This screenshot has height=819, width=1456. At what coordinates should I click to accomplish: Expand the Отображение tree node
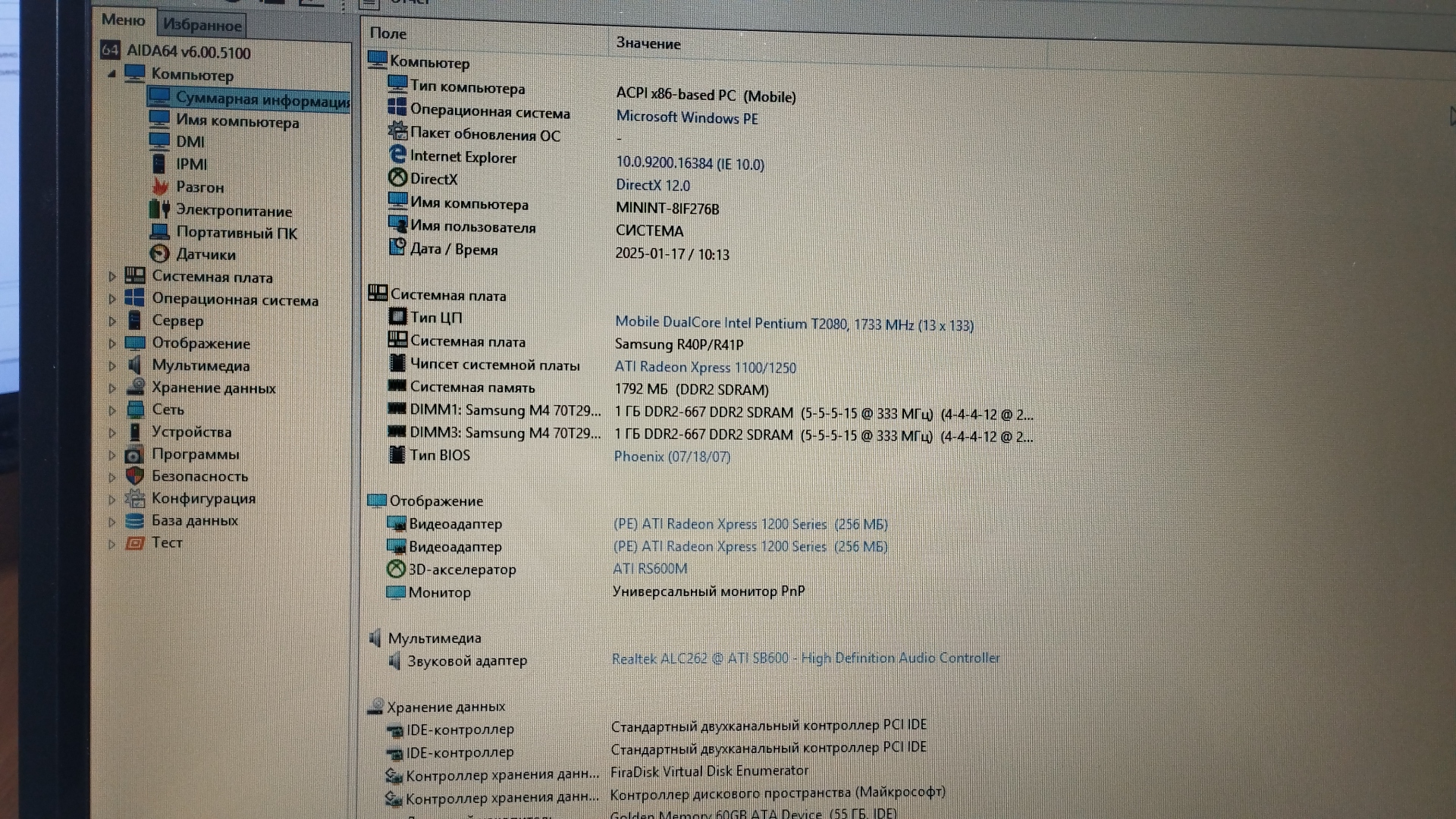pos(112,344)
